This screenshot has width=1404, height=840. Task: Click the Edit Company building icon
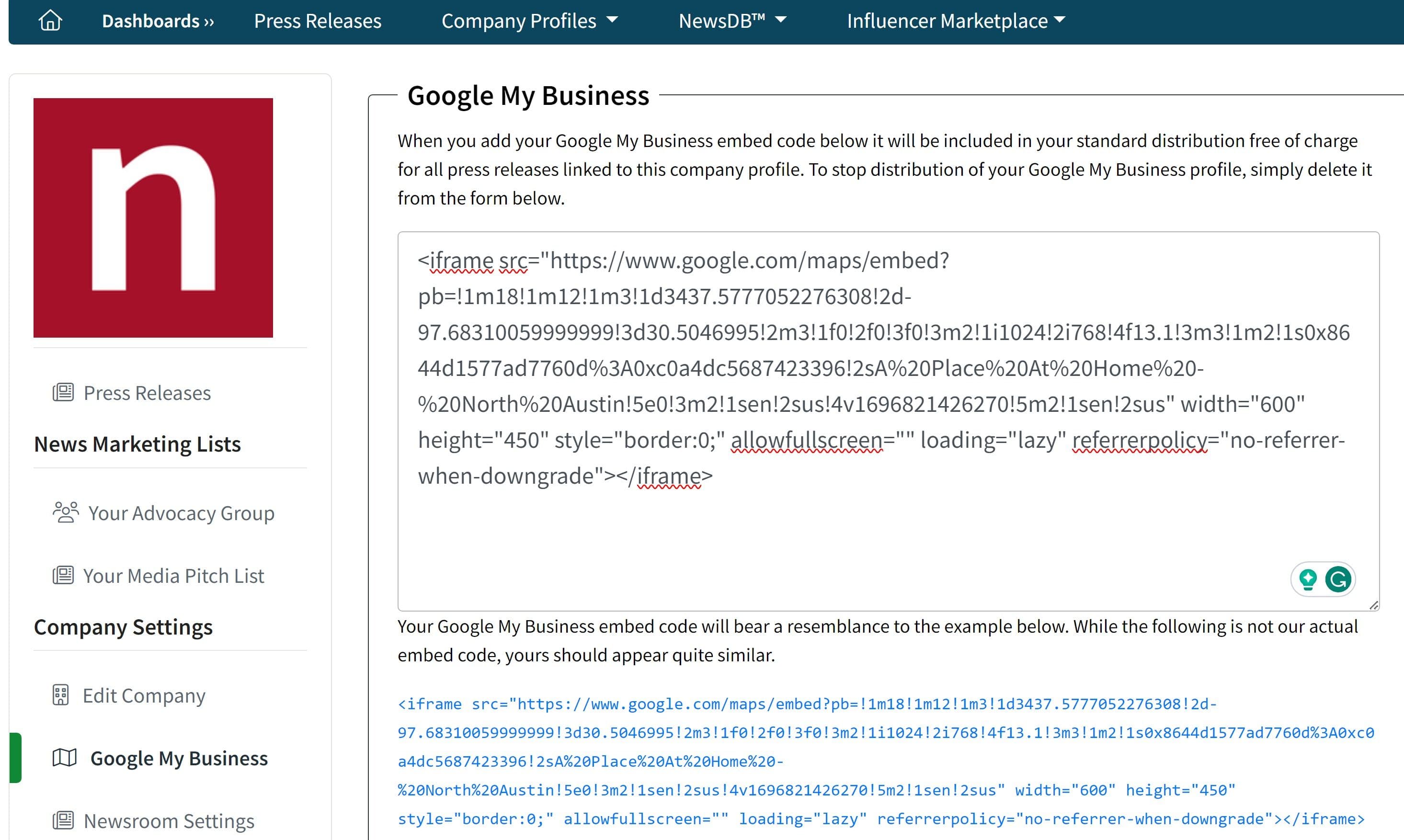60,695
